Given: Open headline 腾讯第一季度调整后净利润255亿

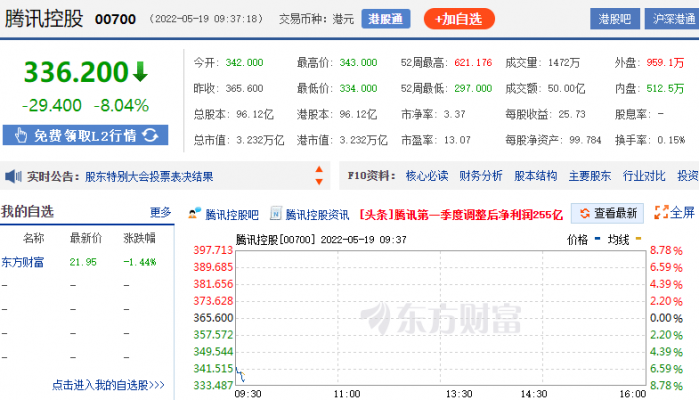Looking at the screenshot, I should coord(461,213).
